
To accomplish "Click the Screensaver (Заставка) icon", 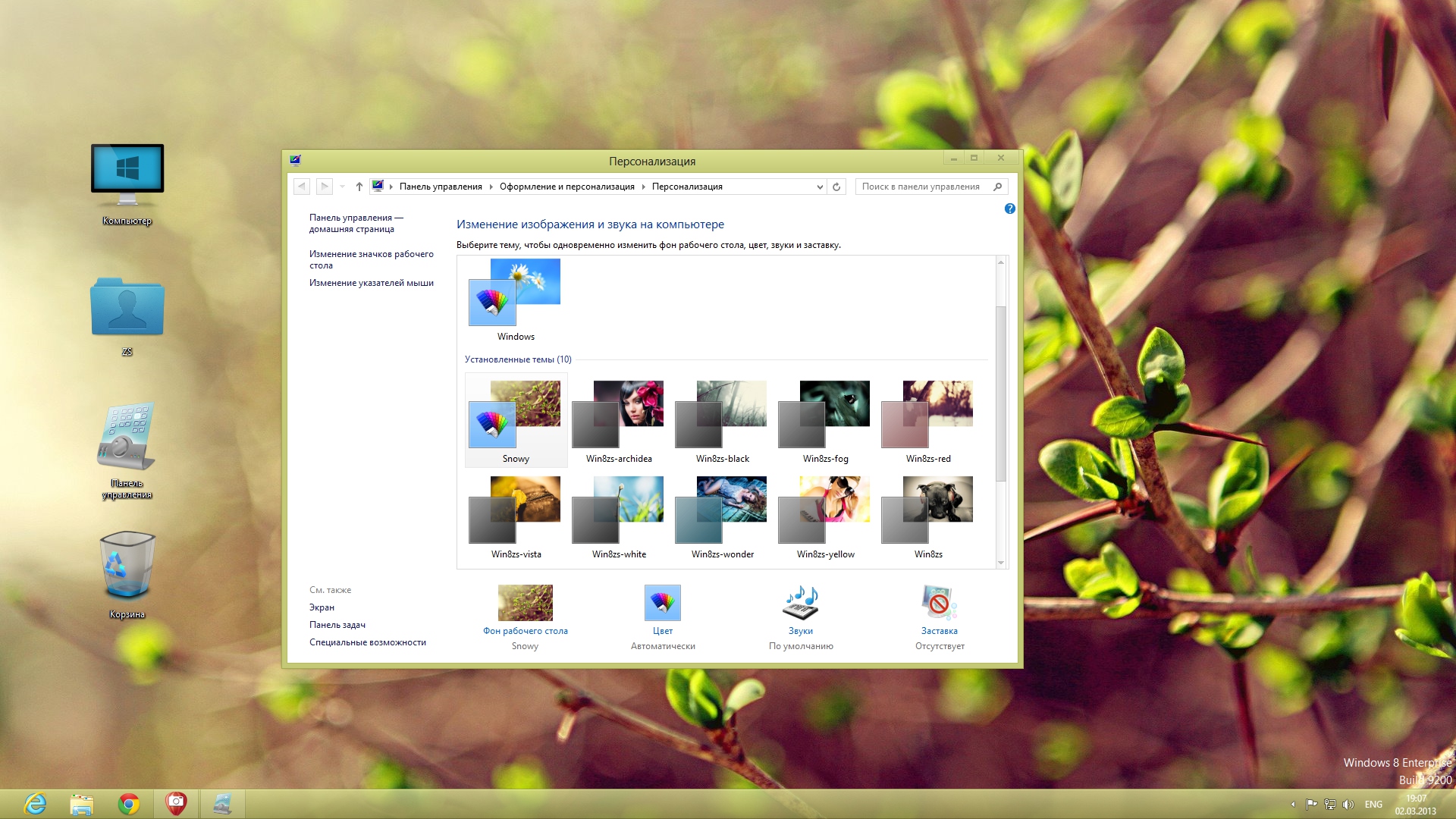I will point(939,604).
